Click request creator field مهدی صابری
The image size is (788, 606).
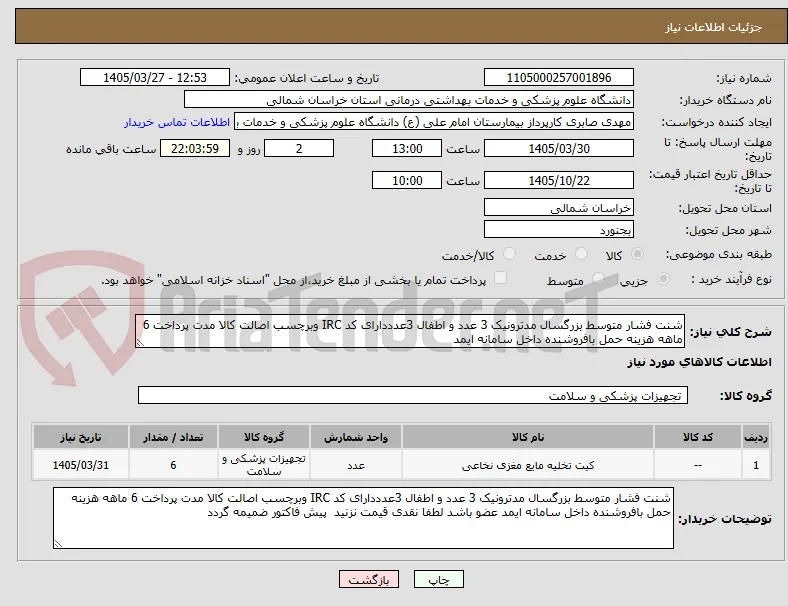tap(434, 122)
